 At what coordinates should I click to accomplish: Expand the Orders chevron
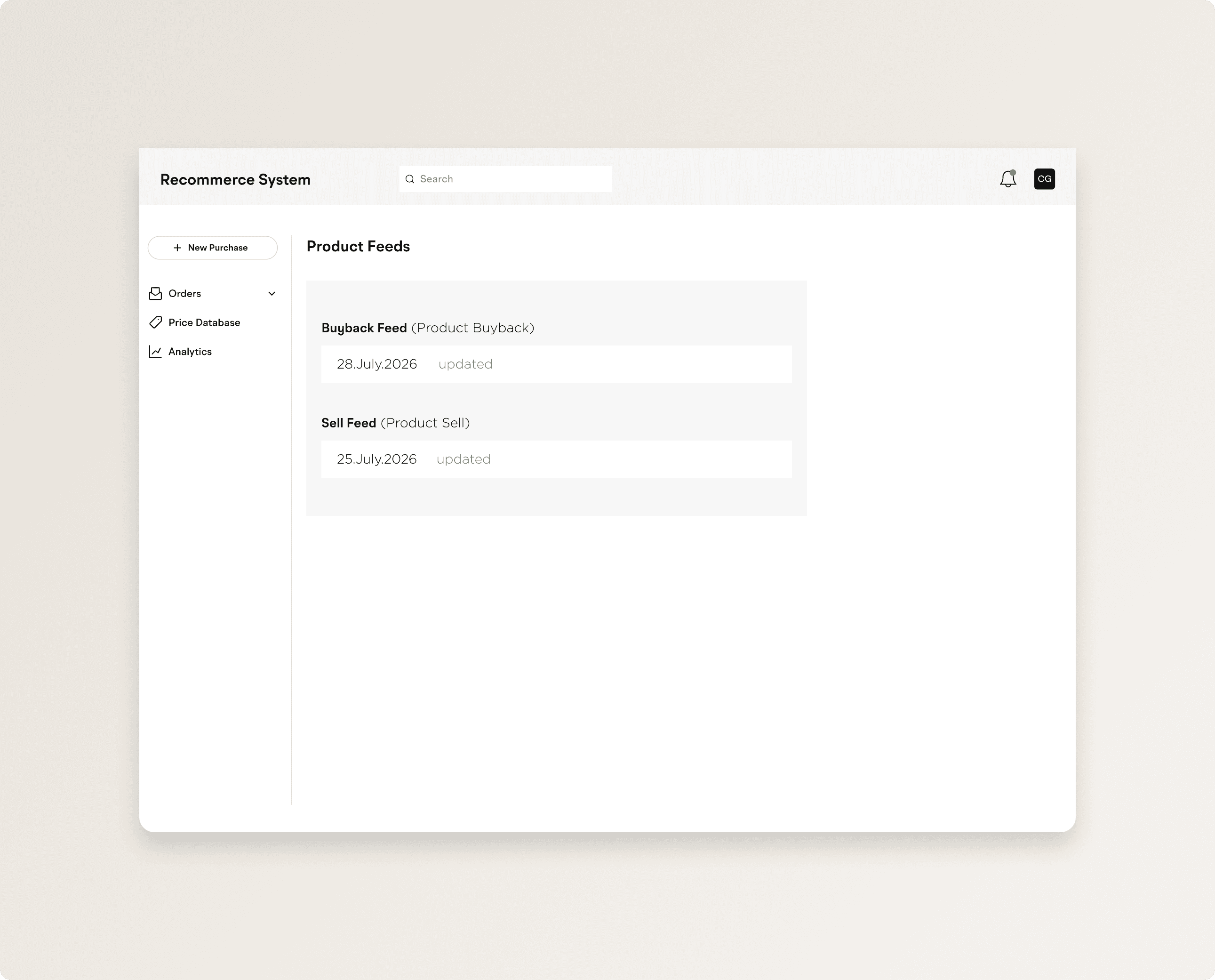272,294
